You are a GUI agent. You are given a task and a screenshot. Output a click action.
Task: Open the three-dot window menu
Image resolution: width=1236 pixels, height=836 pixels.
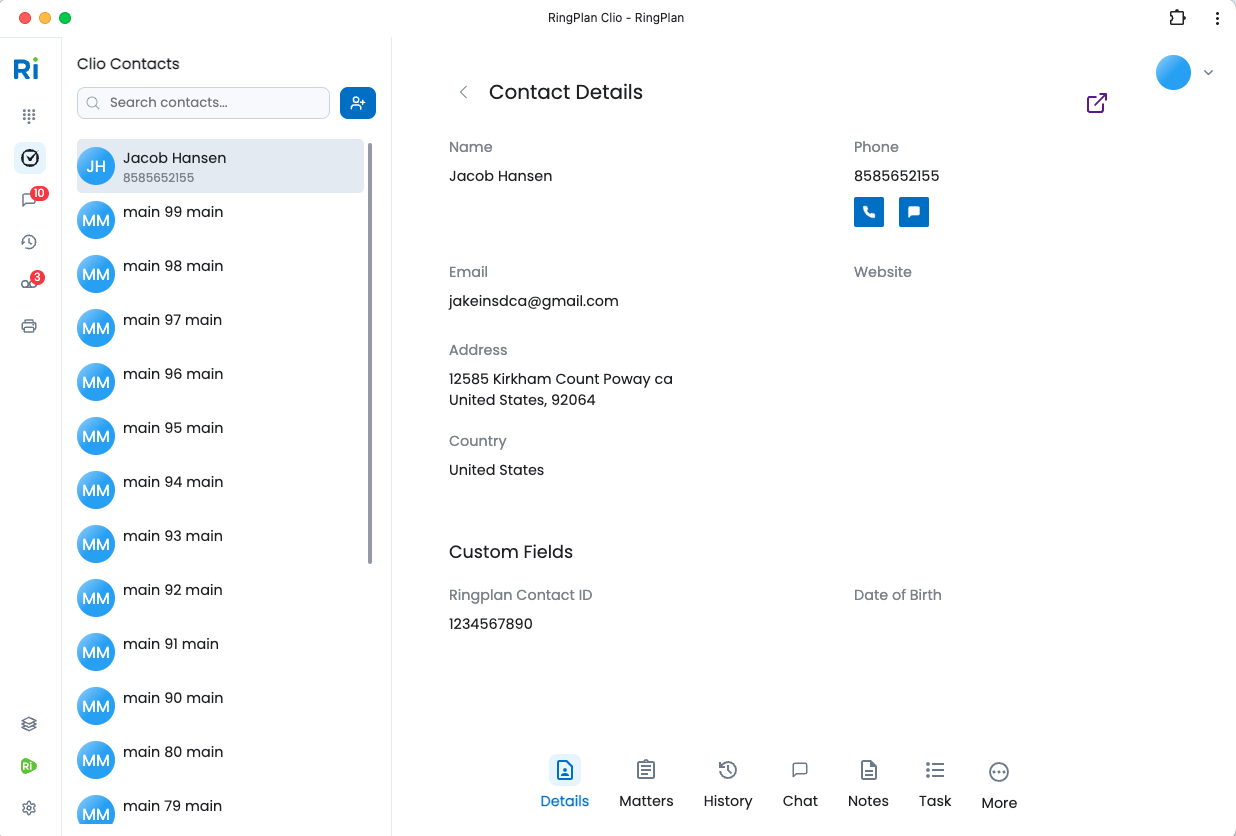(x=1217, y=18)
